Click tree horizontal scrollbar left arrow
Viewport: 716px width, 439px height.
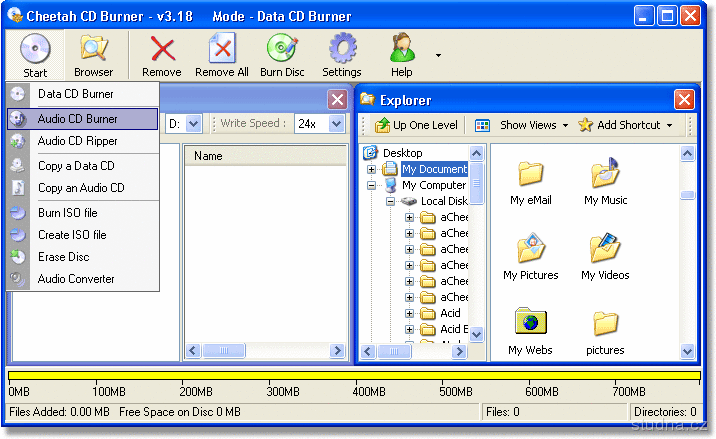click(x=369, y=351)
